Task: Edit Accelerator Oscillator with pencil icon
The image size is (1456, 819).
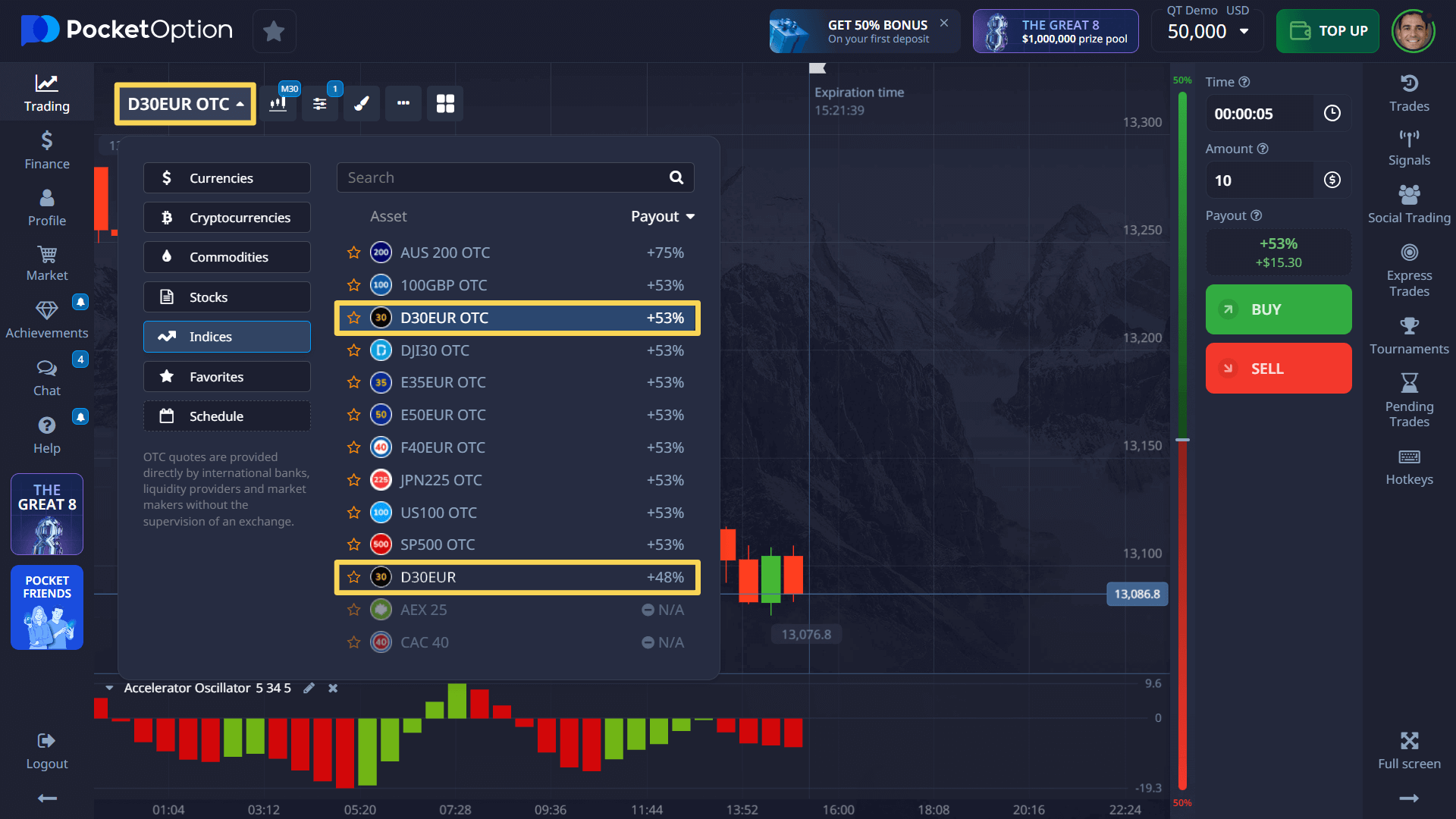Action: pyautogui.click(x=309, y=688)
